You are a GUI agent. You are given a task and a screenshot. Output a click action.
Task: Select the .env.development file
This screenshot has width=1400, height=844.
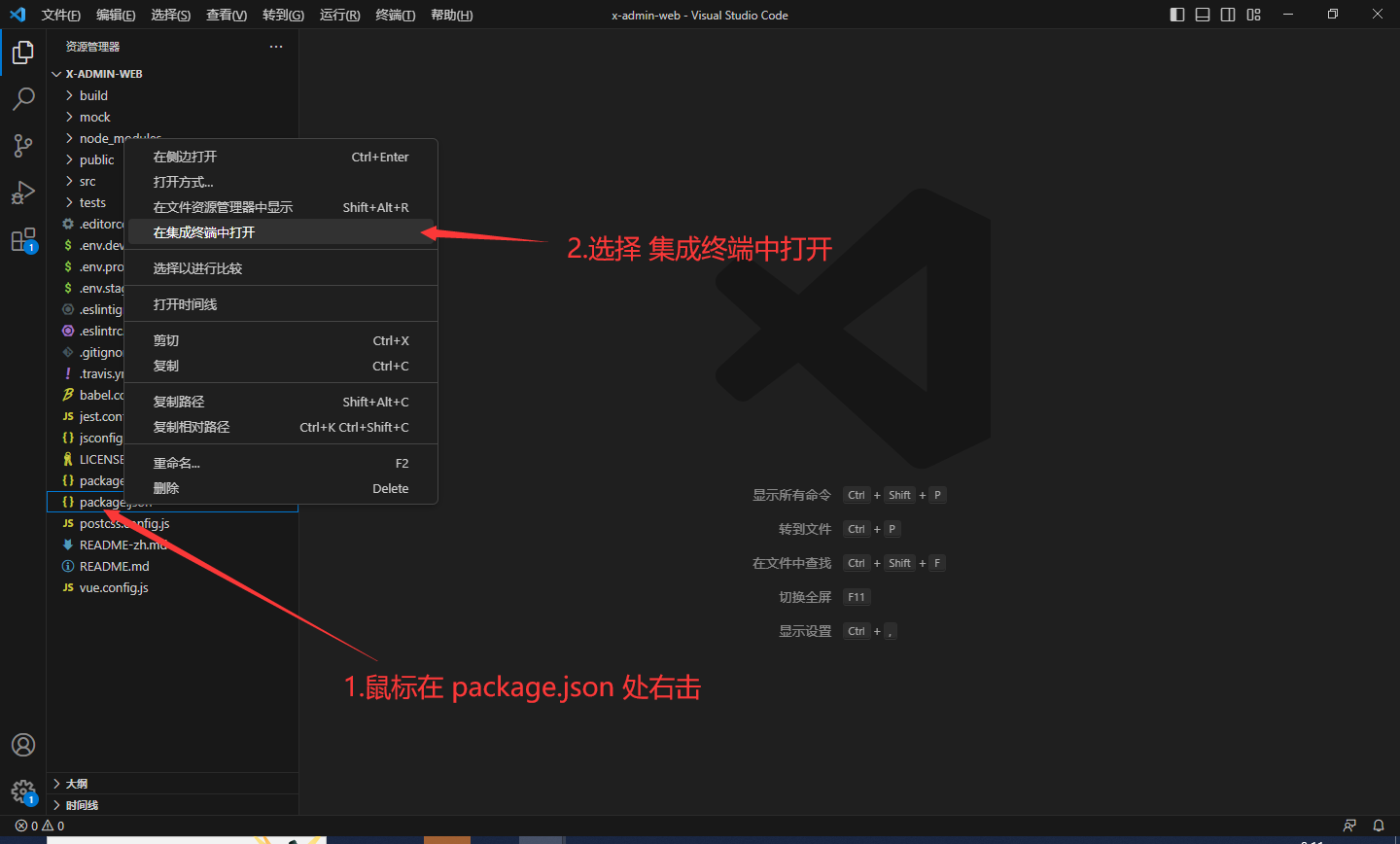(86, 245)
